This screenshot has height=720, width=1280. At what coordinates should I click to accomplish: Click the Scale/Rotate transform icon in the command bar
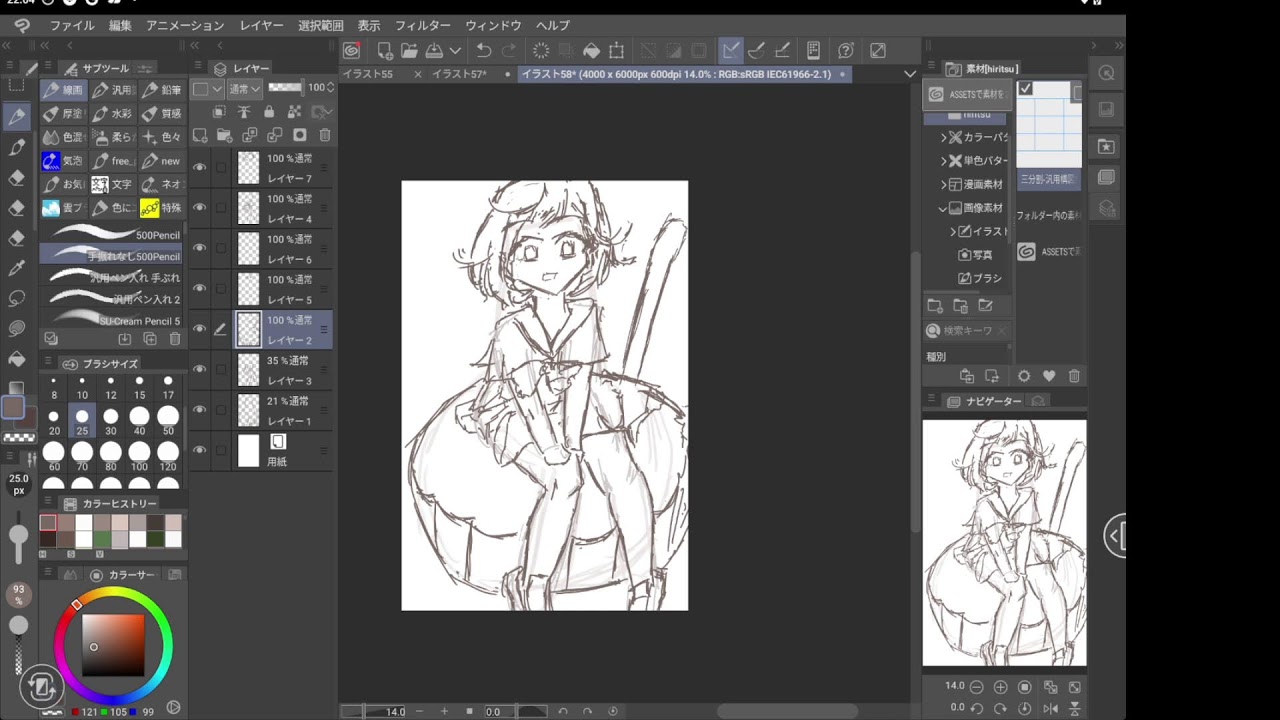(x=617, y=50)
